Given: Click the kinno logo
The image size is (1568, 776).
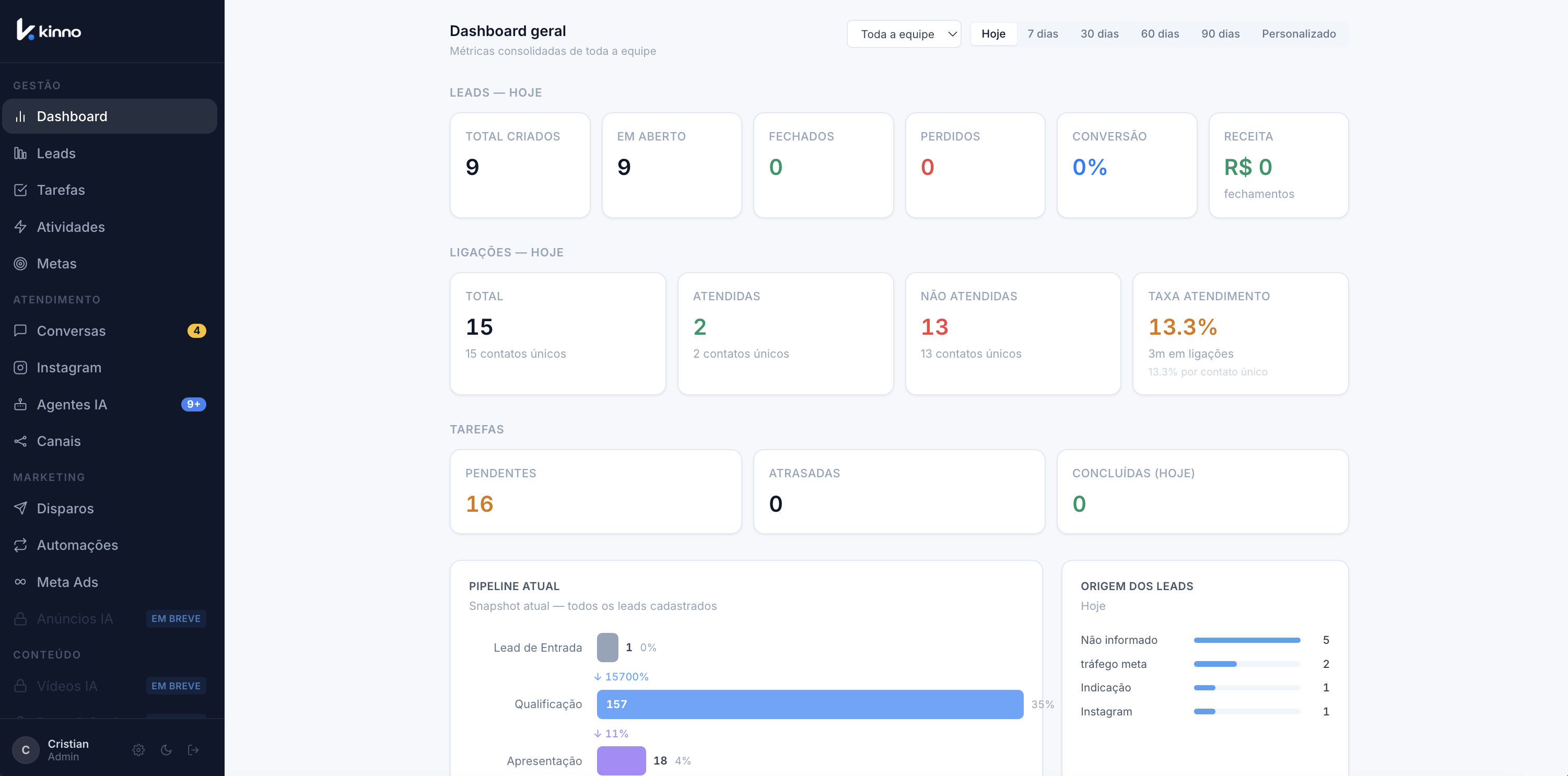Looking at the screenshot, I should 49,30.
